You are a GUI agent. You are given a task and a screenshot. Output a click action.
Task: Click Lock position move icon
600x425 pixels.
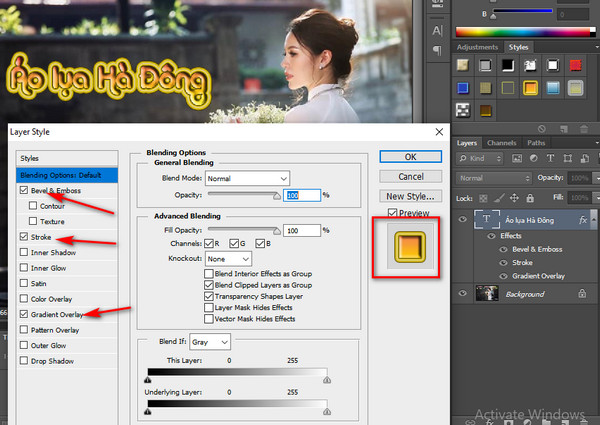514,198
